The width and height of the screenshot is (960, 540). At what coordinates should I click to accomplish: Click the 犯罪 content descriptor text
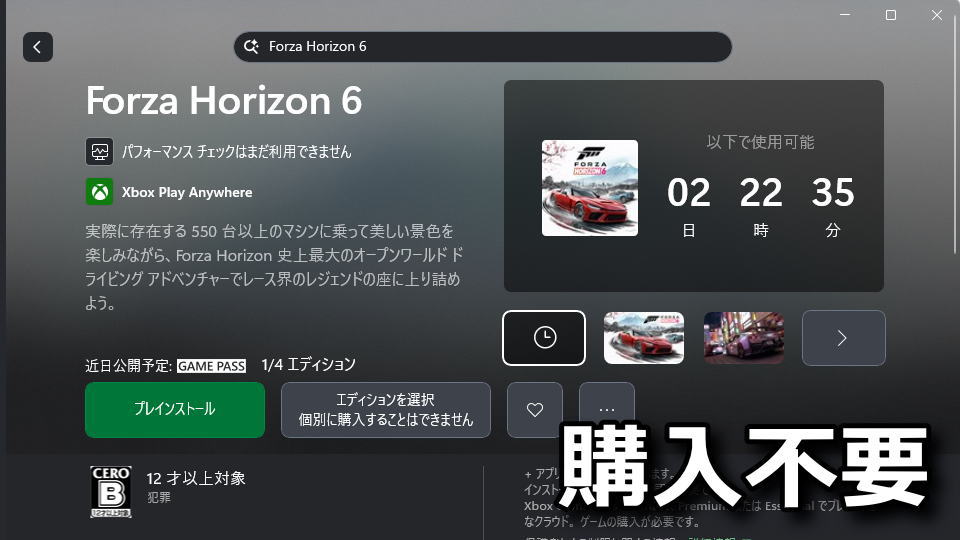coord(159,497)
